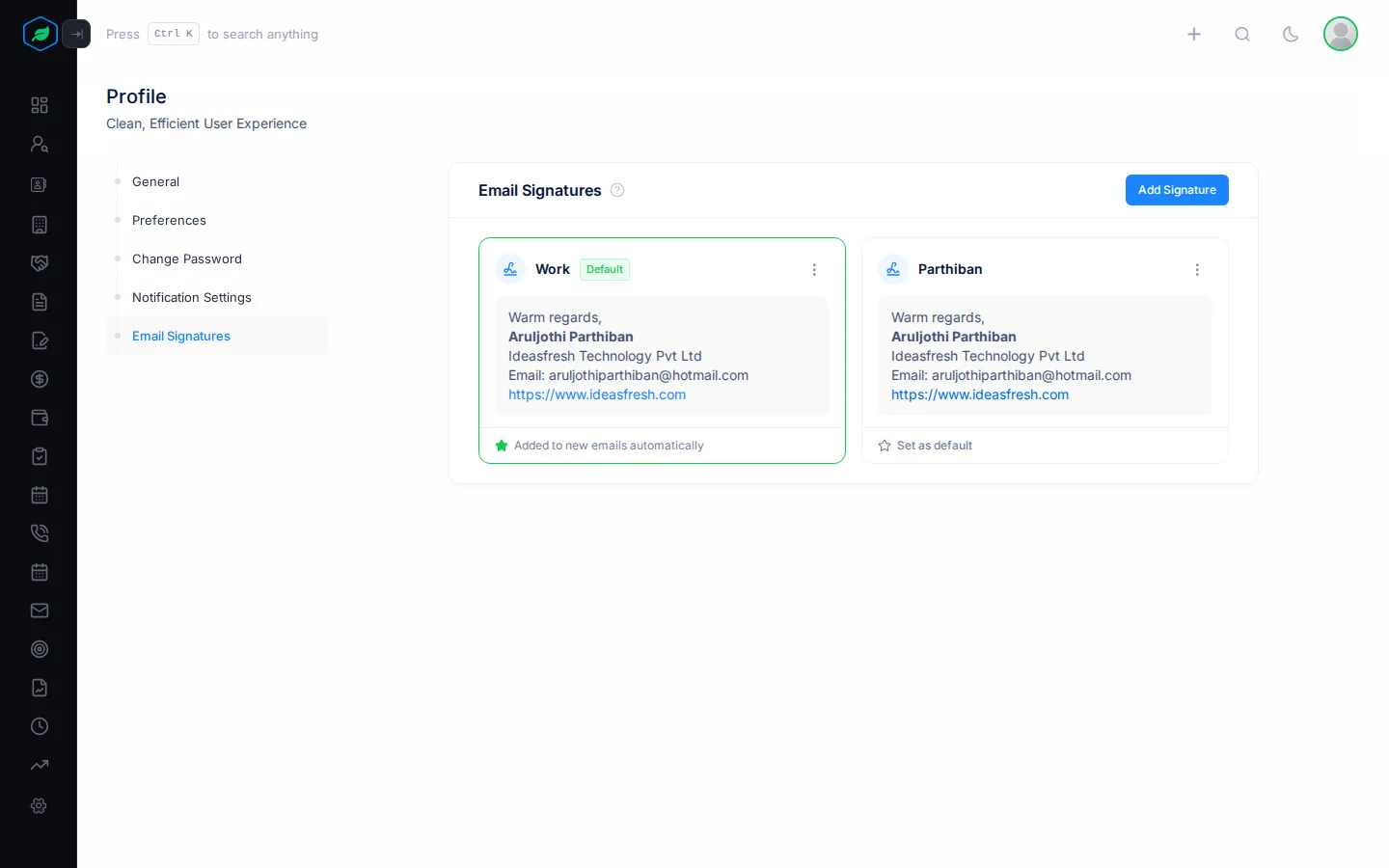The width and height of the screenshot is (1389, 868).
Task: Open the dollar coin sidebar icon
Action: [40, 379]
